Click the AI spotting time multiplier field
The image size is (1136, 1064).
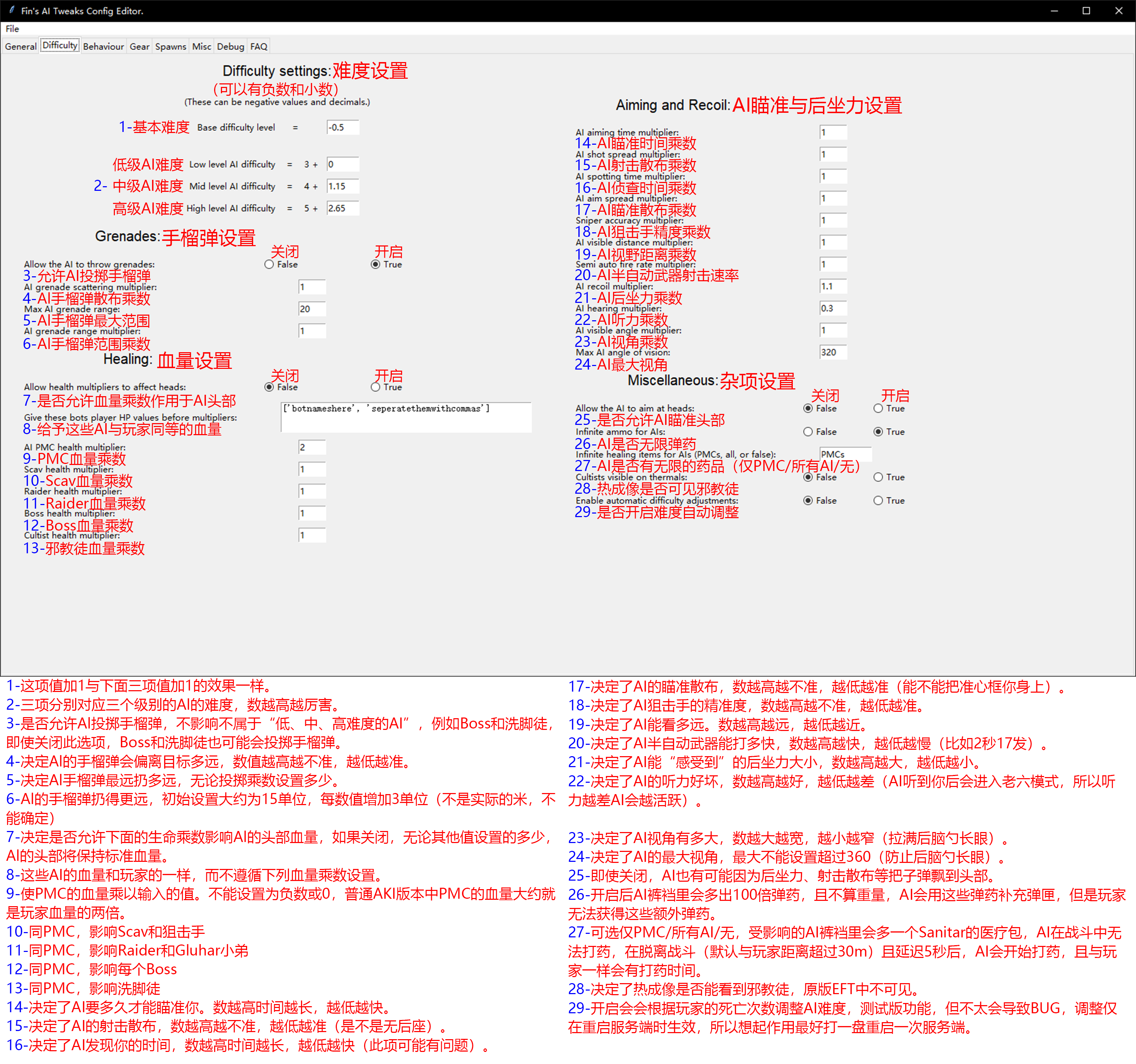pos(833,176)
